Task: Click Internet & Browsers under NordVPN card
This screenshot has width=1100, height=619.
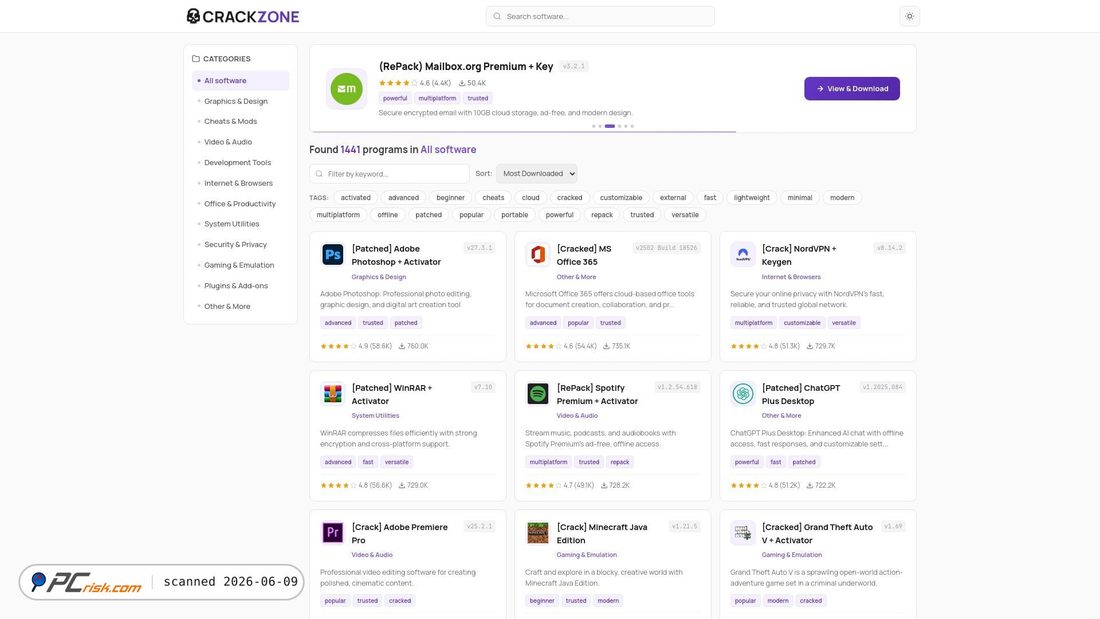Action: tap(791, 277)
